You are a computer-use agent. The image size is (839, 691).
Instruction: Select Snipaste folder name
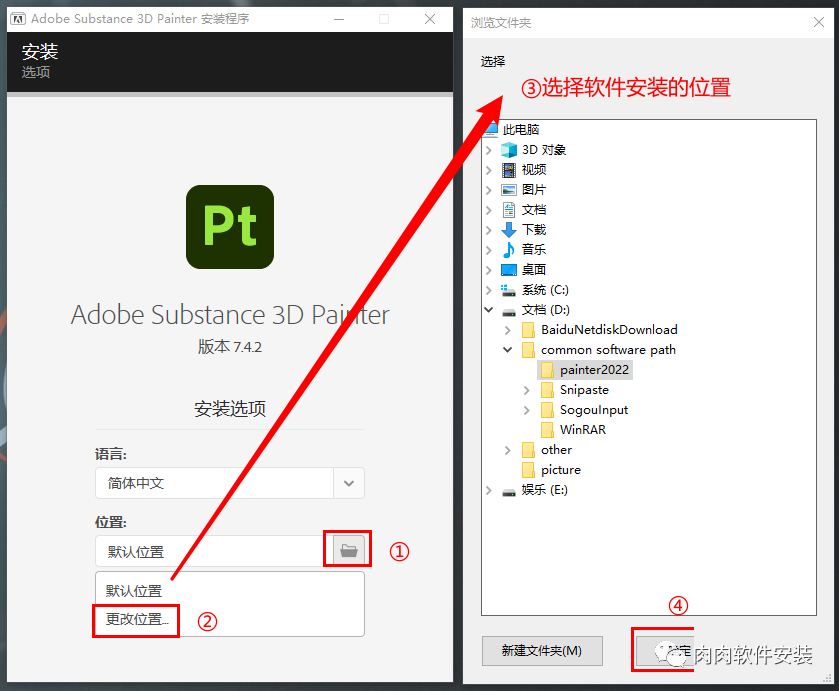(x=584, y=390)
